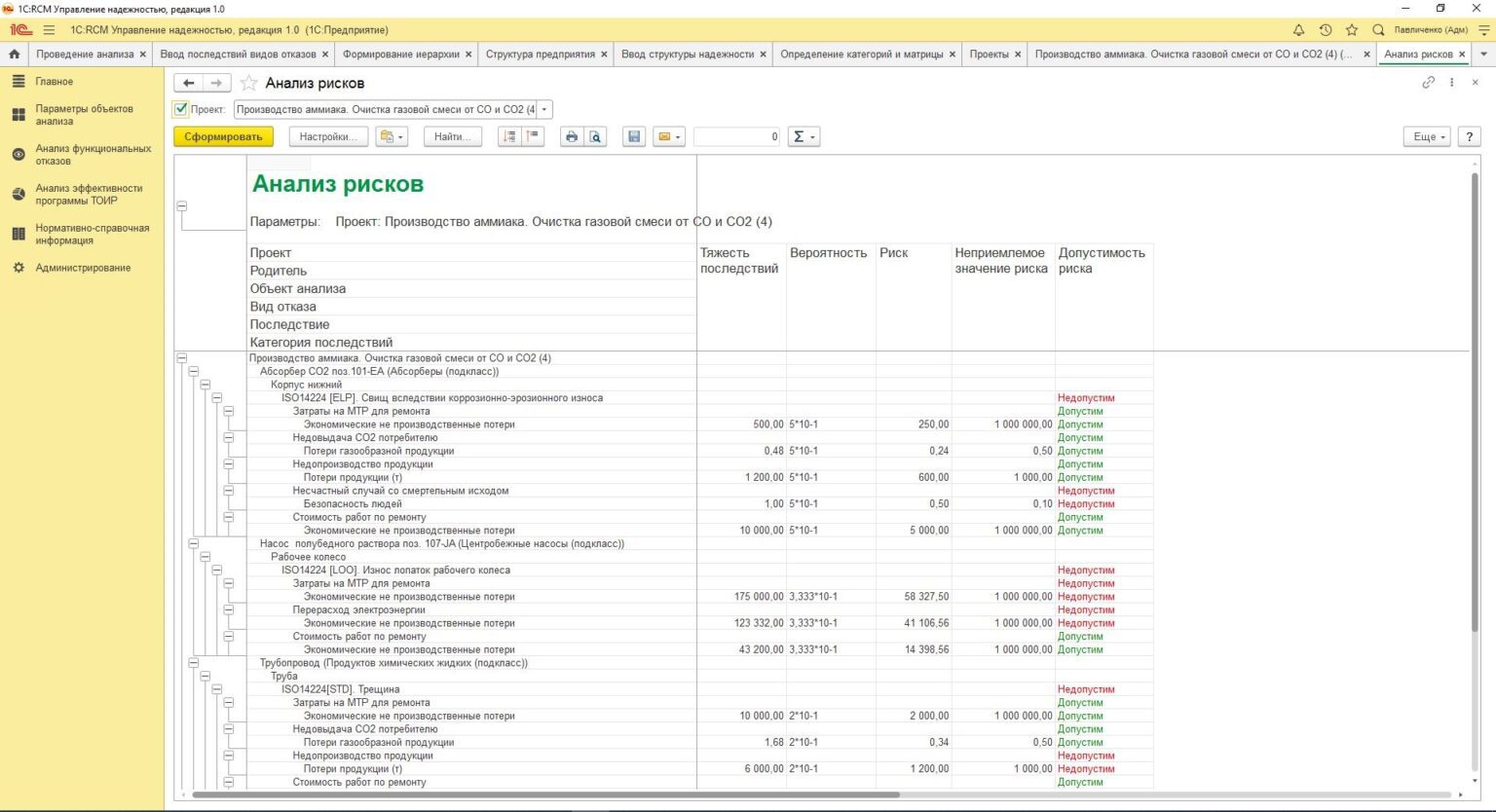The image size is (1496, 812).
Task: Switch to Ввод последствий видов отказов tab
Action: coord(238,55)
